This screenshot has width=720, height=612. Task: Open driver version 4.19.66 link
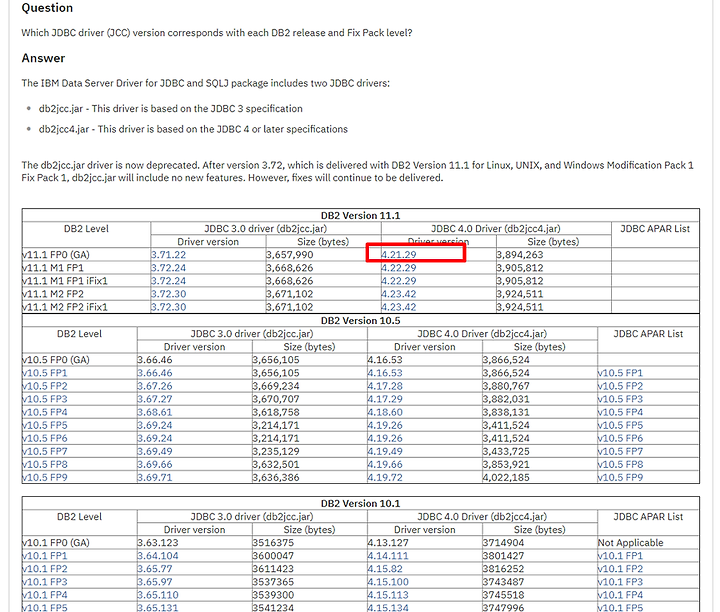point(385,465)
